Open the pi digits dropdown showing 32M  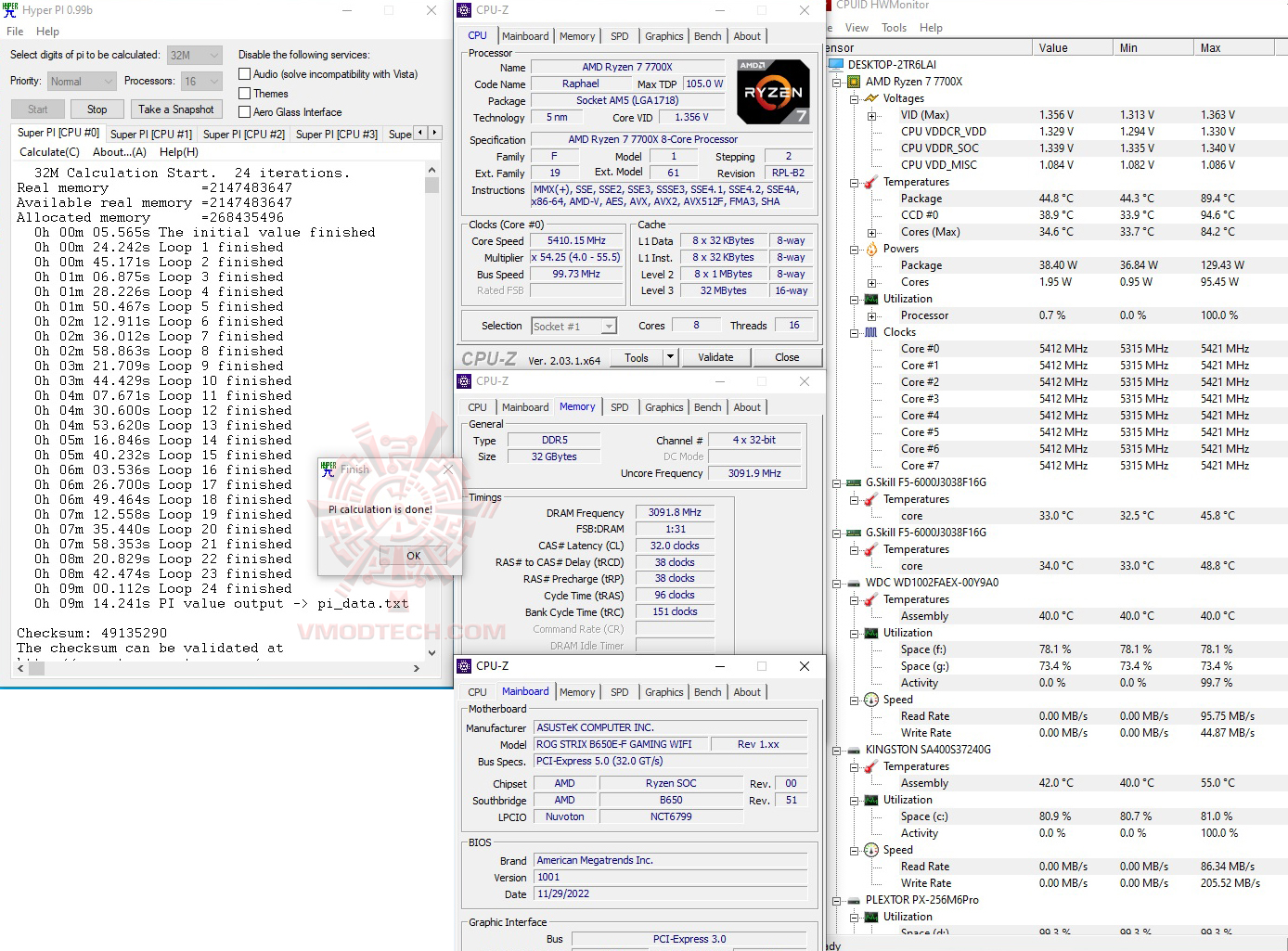point(195,56)
